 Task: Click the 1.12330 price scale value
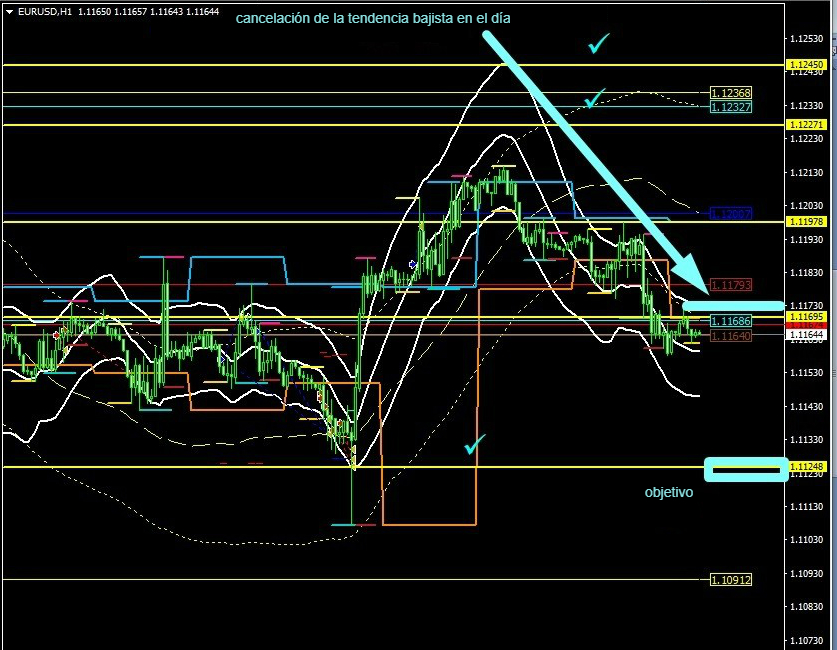(806, 106)
